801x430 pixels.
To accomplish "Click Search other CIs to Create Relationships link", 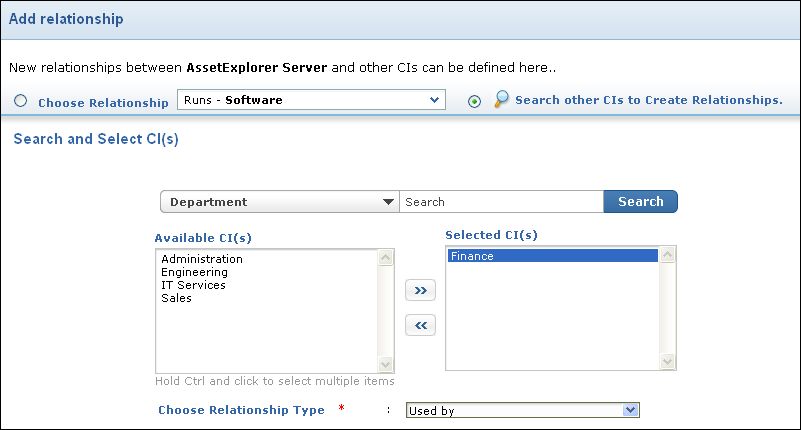I will pyautogui.click(x=648, y=100).
